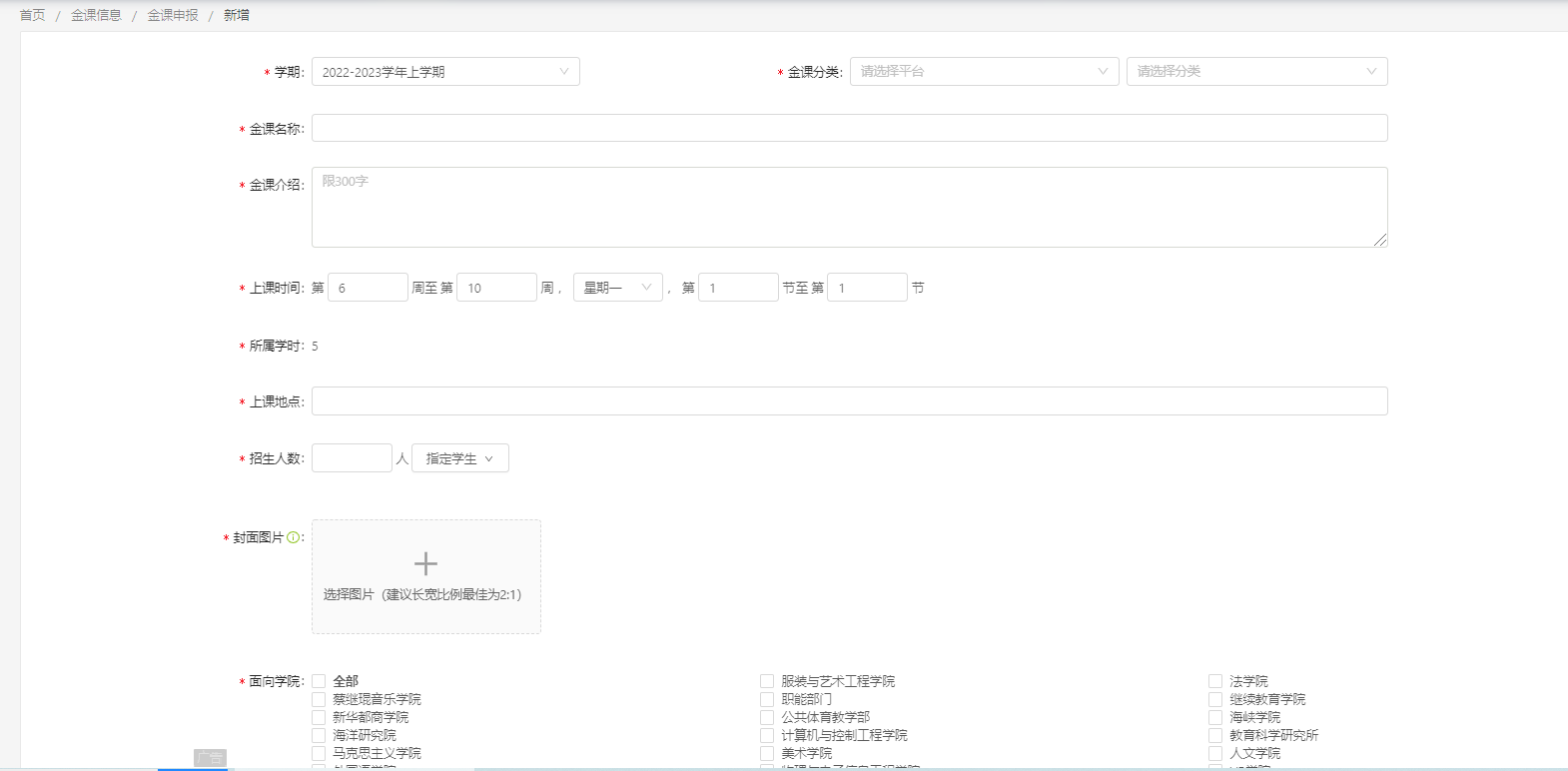This screenshot has width=1568, height=771.
Task: Tick the 法学院 checkbox
Action: [1215, 681]
